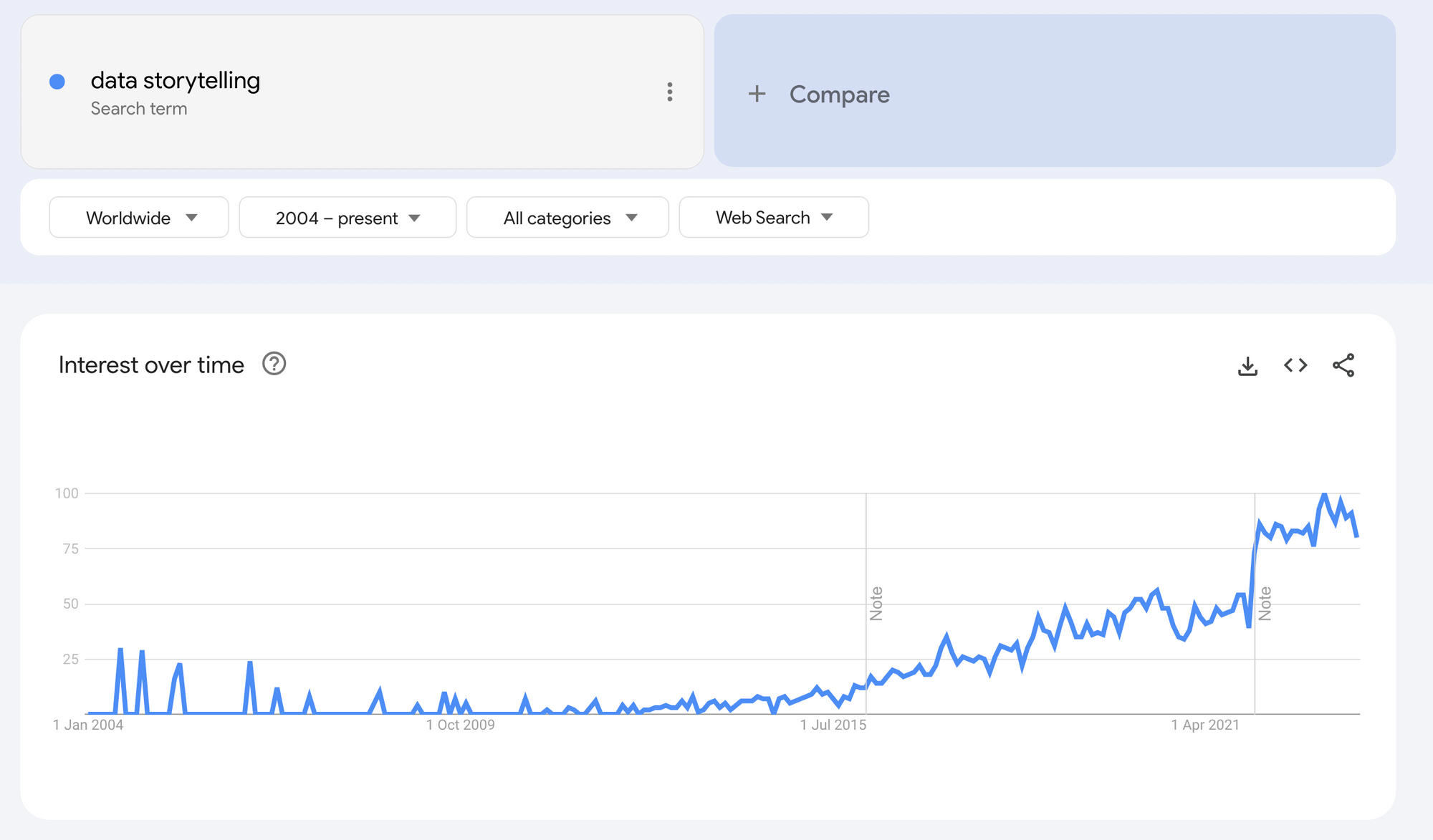The image size is (1433, 840).
Task: Click the blue dot beside data storytelling
Action: 57,82
